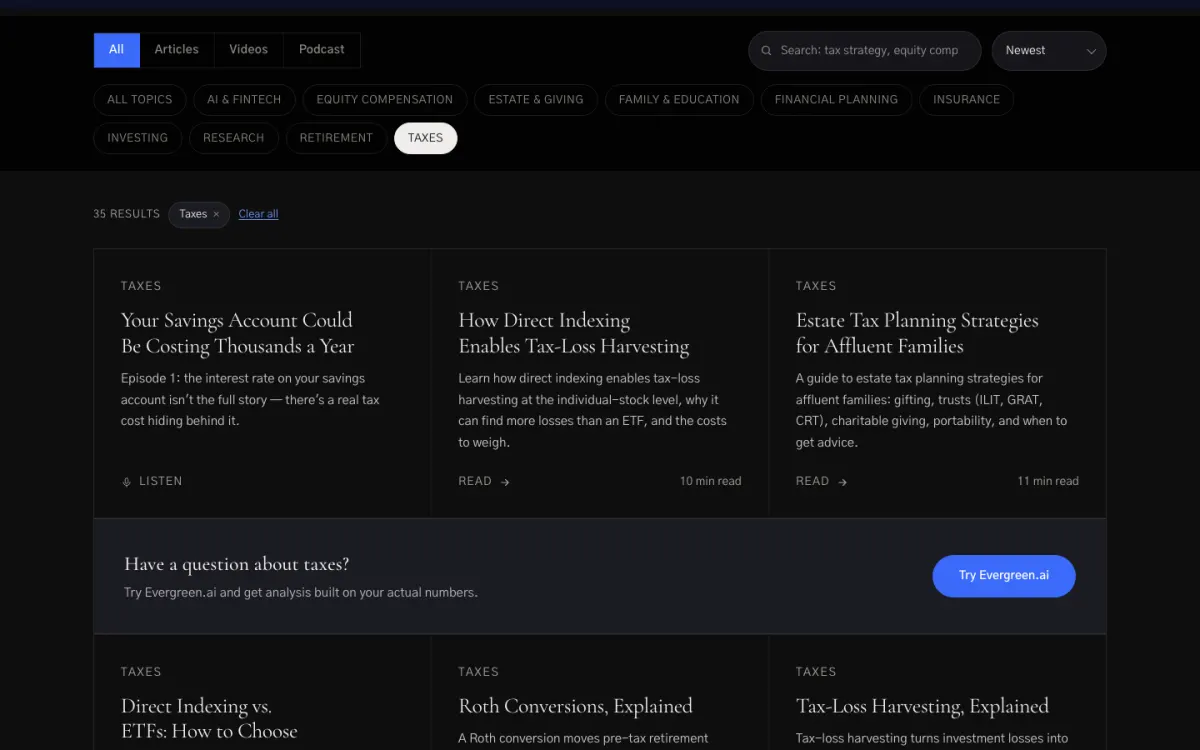Filter by ESTATE & GIVING topic
The width and height of the screenshot is (1200, 750).
536,100
